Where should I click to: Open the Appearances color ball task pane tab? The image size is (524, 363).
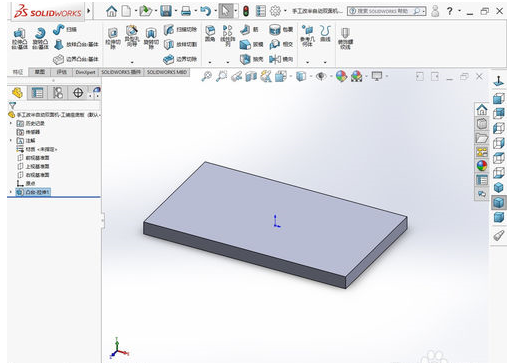coord(482,166)
